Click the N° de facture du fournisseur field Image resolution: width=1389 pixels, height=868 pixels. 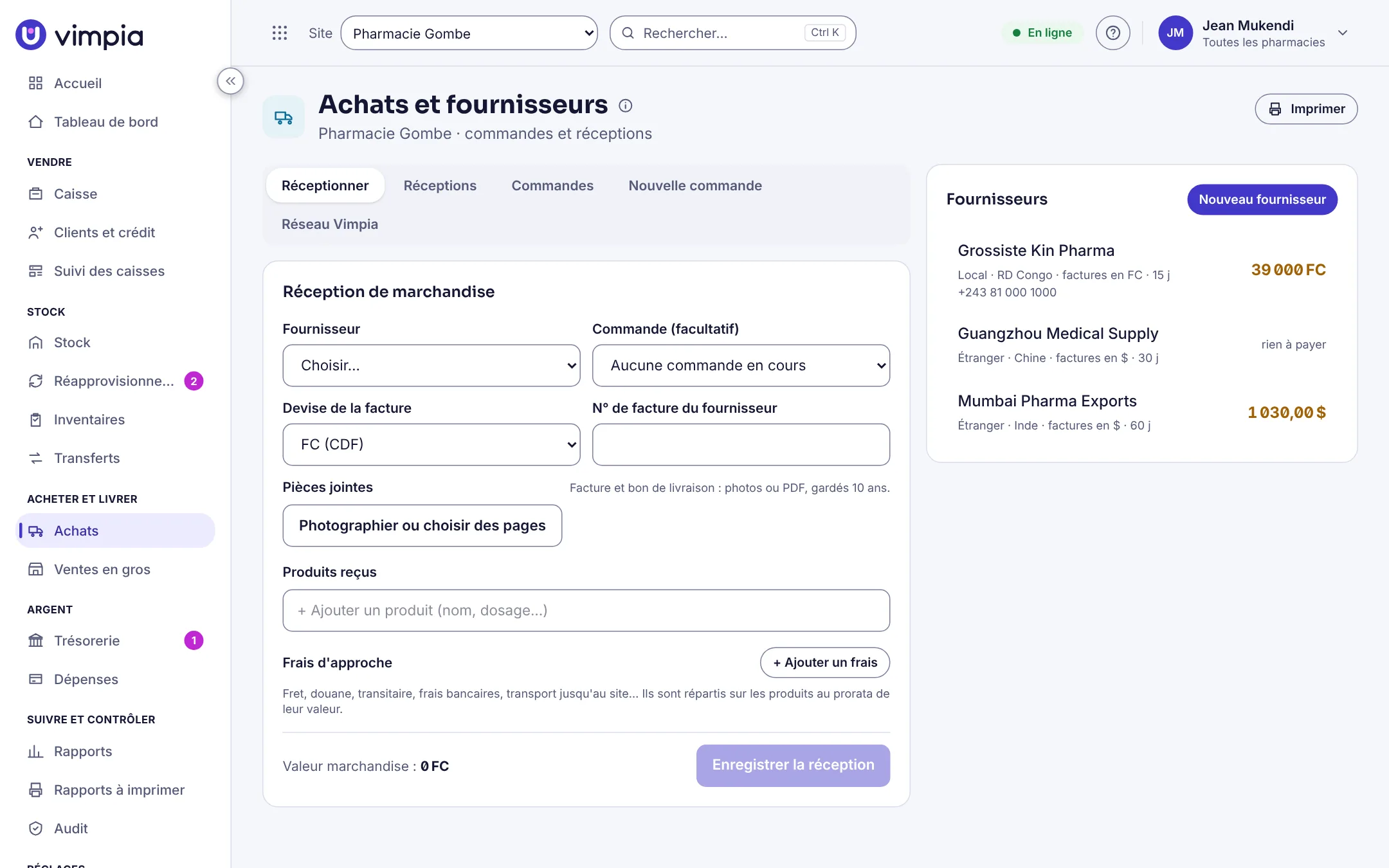tap(741, 444)
